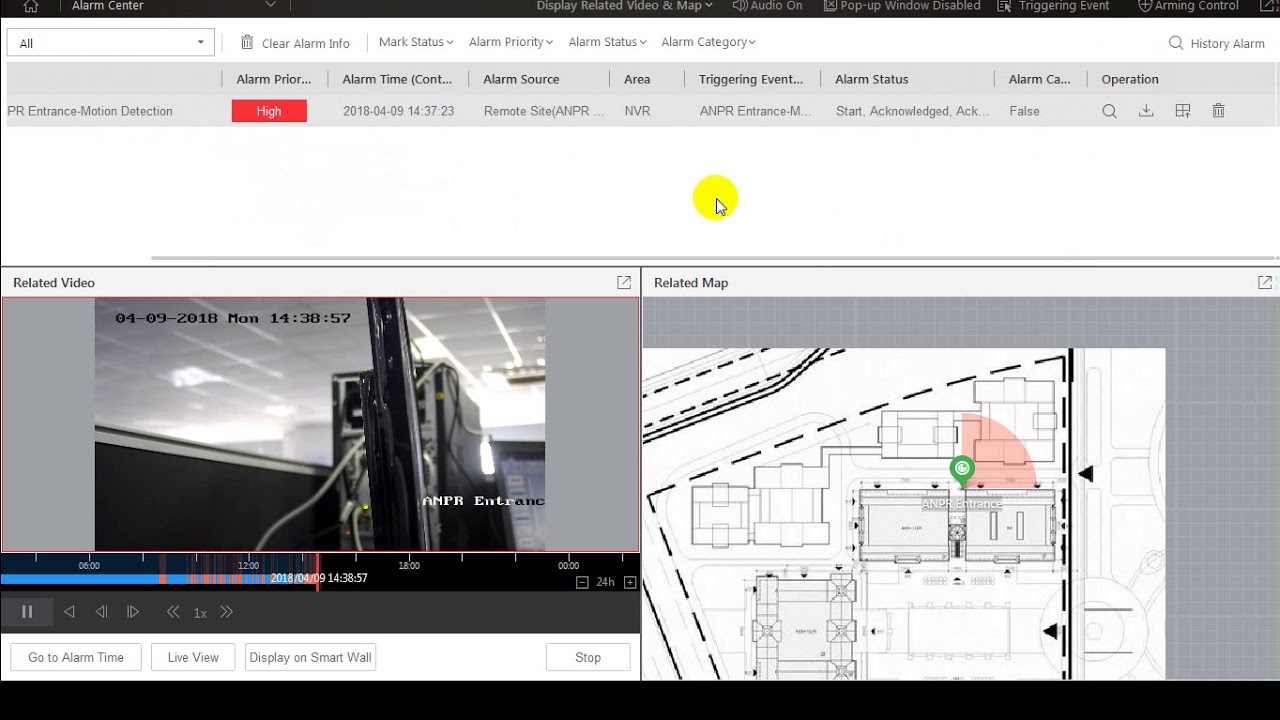Open the Mark Status dropdown
The width and height of the screenshot is (1280, 720).
coord(414,42)
